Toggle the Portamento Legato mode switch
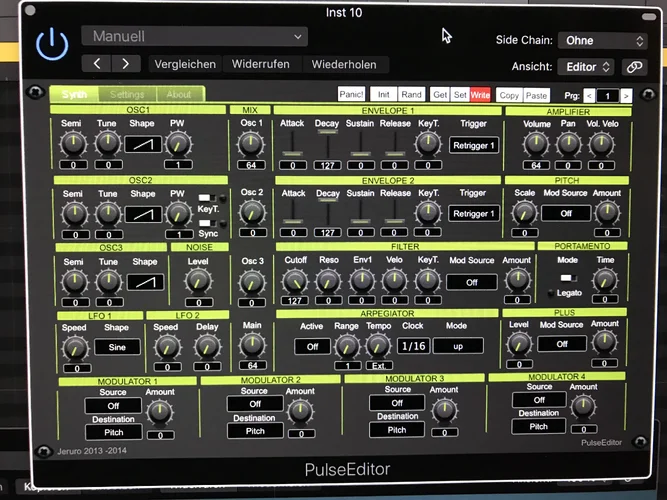Viewport: 667px width, 500px height. (x=568, y=277)
